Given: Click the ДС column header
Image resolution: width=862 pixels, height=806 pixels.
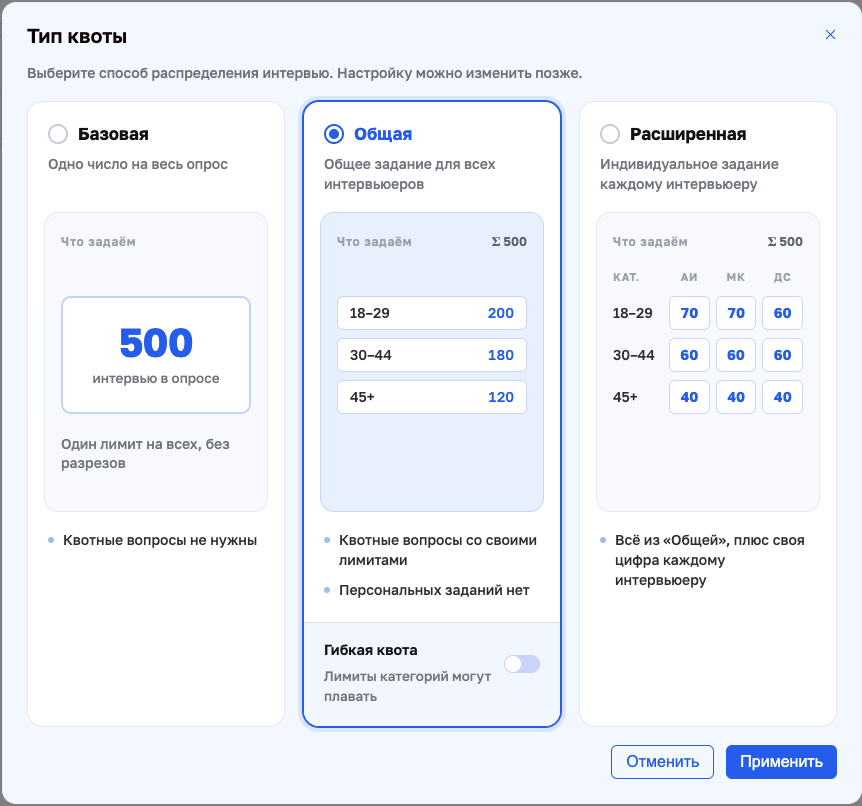Looking at the screenshot, I should [782, 277].
